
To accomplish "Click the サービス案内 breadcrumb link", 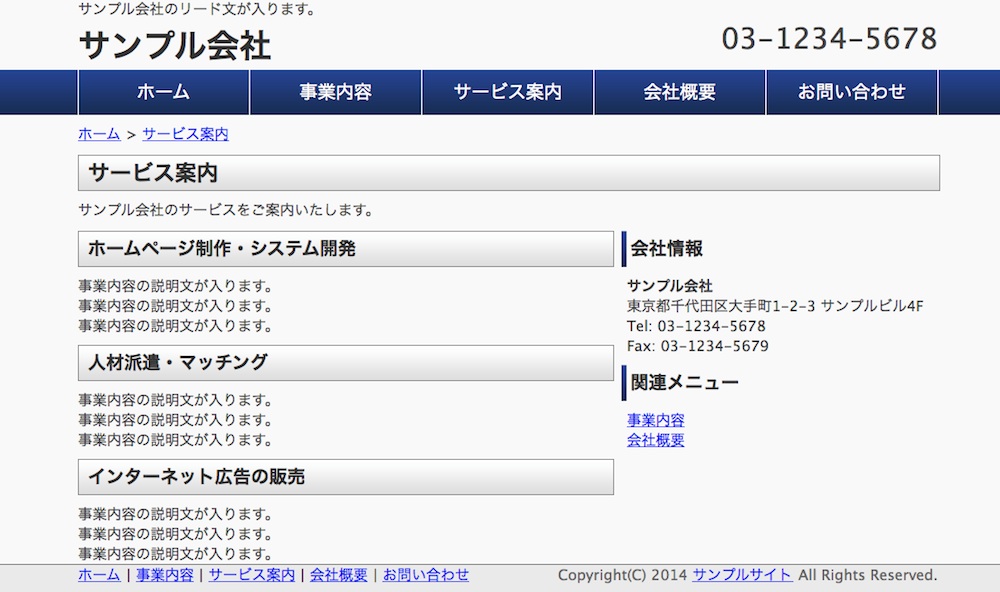I will click(x=185, y=134).
